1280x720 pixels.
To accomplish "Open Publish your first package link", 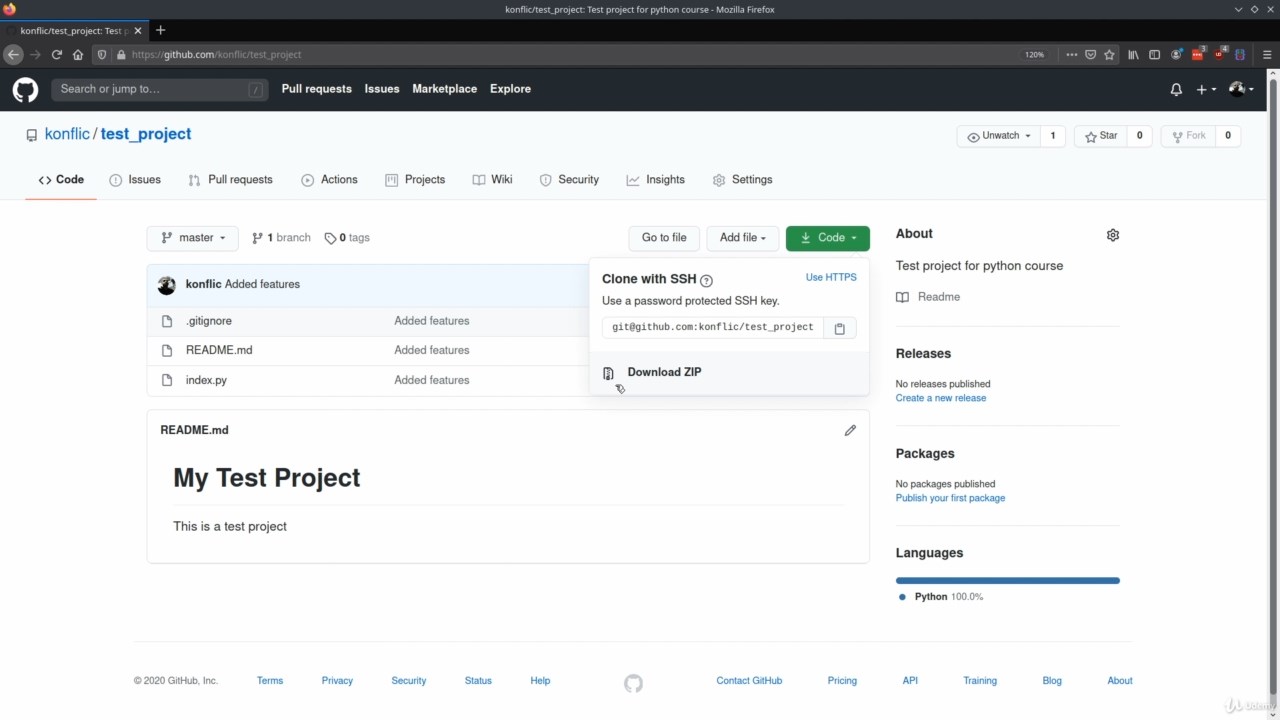I will [x=950, y=498].
